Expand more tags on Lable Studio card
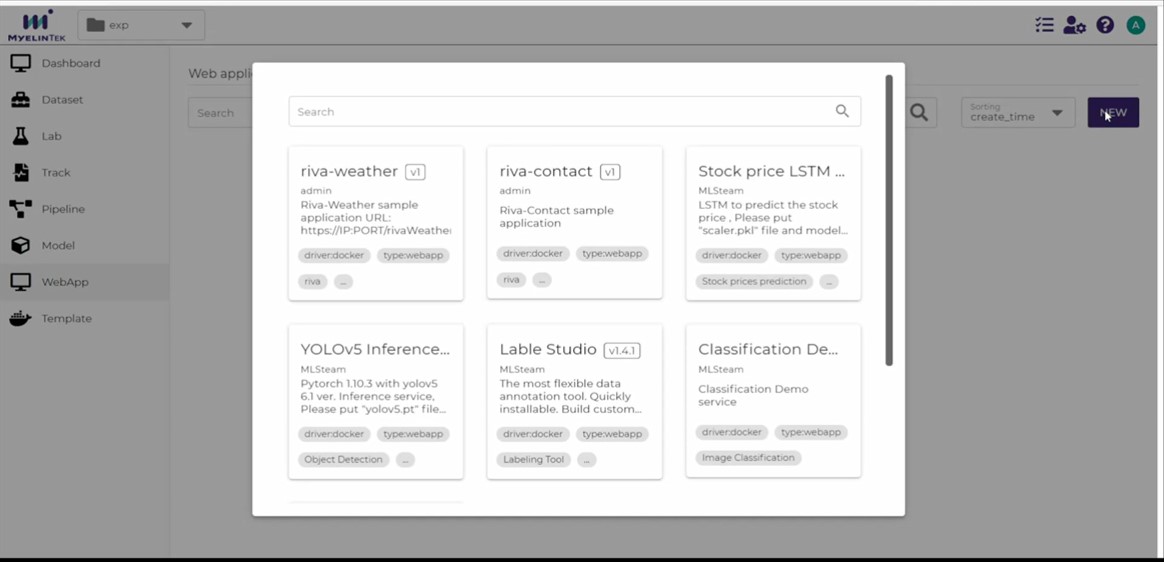Viewport: 1164px width, 562px height. click(x=586, y=460)
